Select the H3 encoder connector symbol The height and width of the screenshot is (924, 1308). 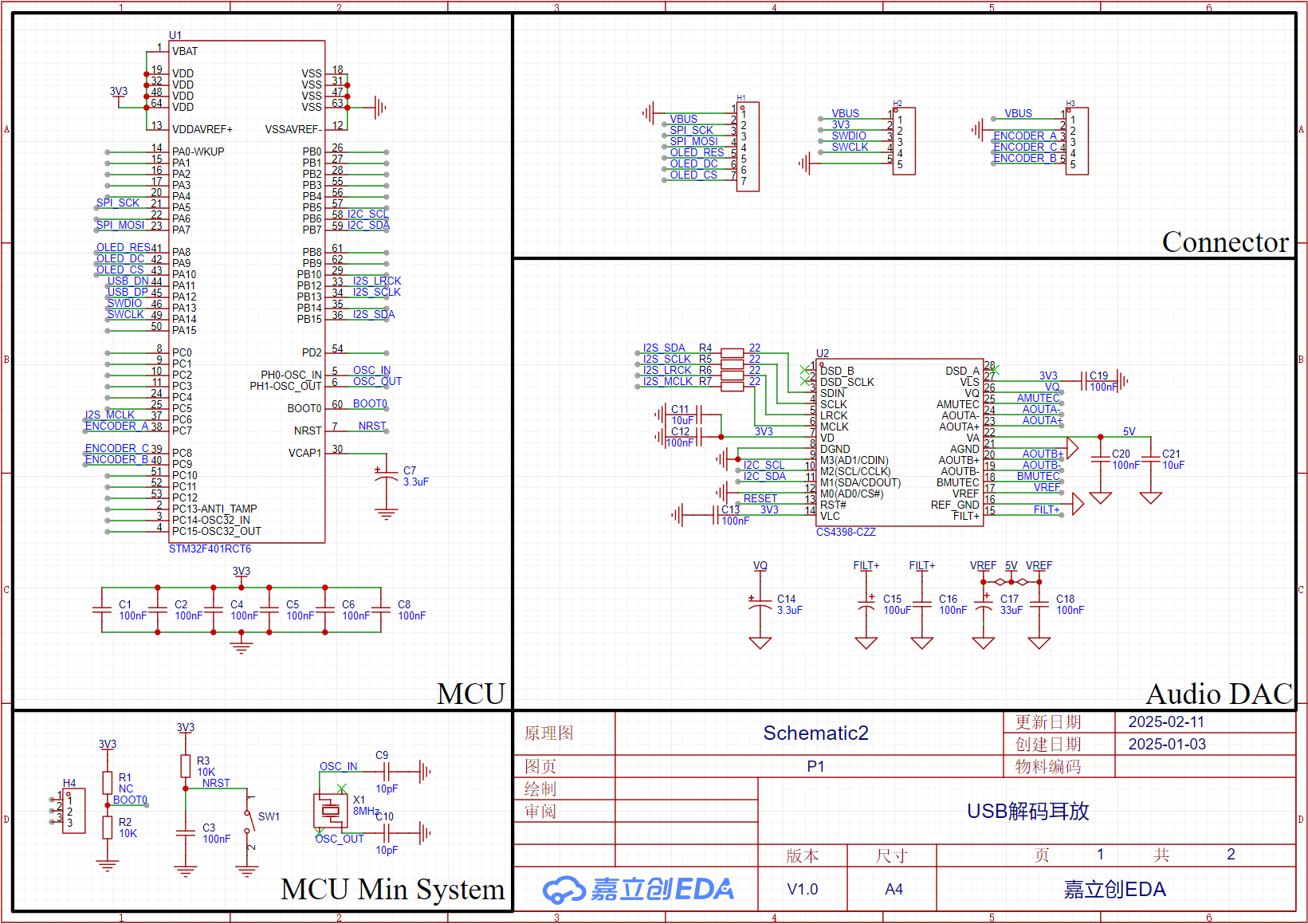pyautogui.click(x=1077, y=141)
